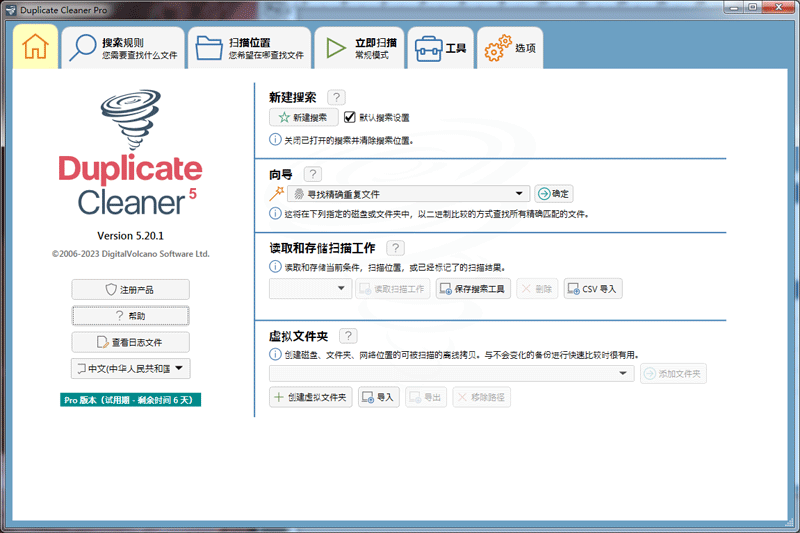Open the 工具 tab

(x=441, y=48)
